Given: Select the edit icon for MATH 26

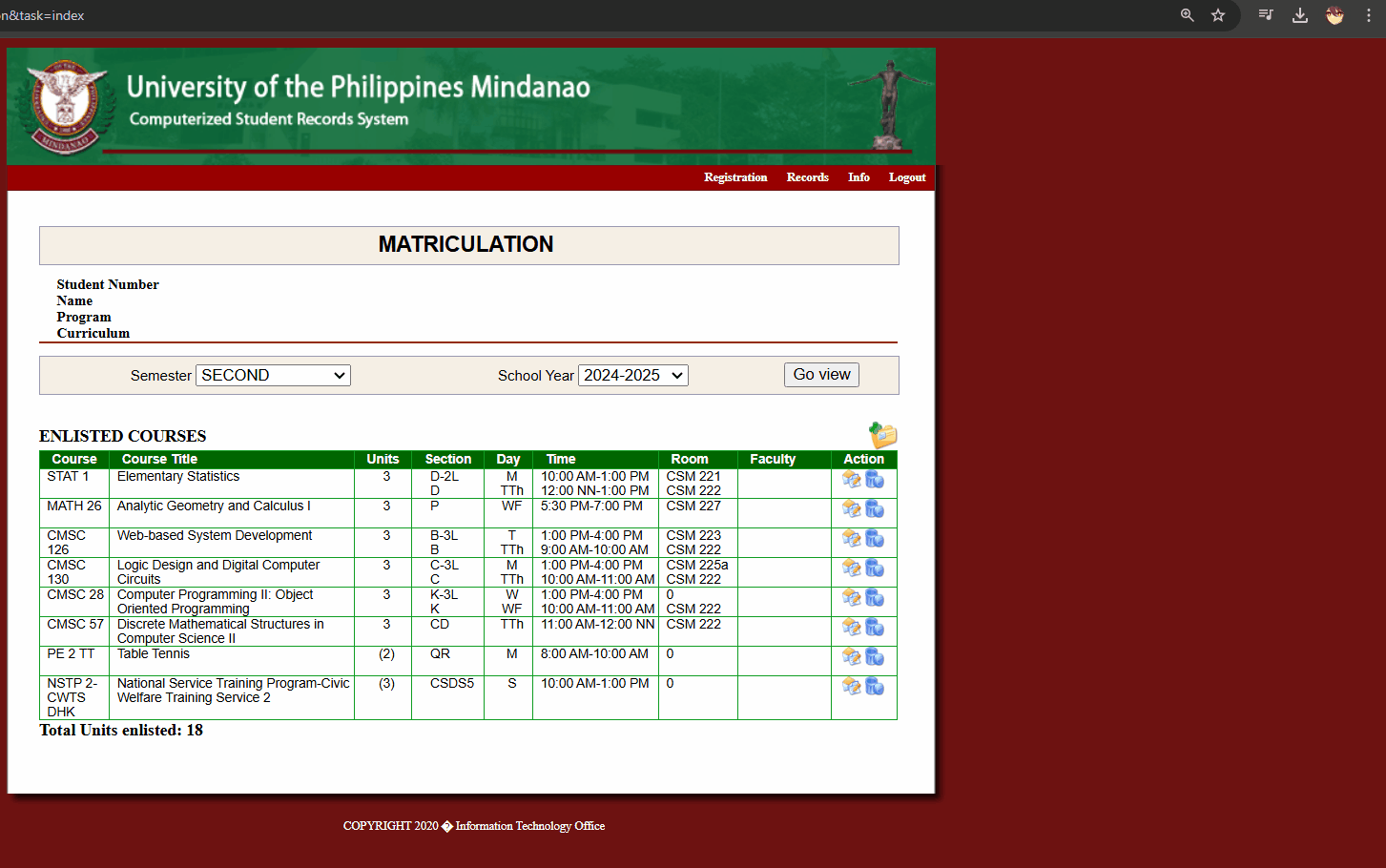Looking at the screenshot, I should coord(852,508).
